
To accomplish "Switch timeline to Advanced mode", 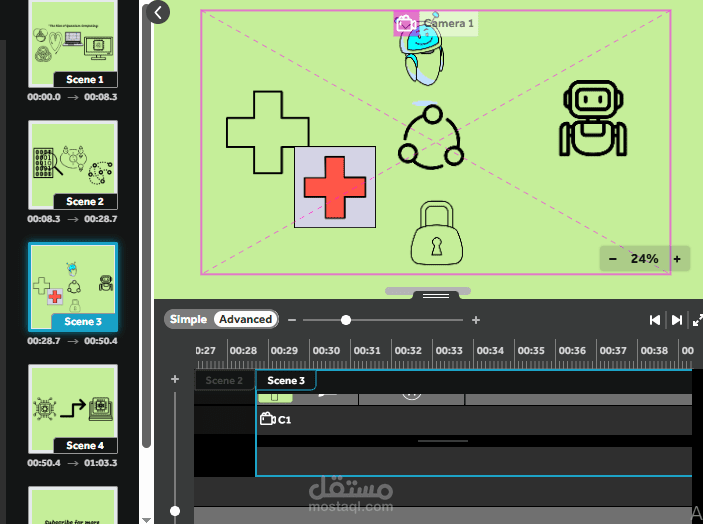I will (246, 319).
